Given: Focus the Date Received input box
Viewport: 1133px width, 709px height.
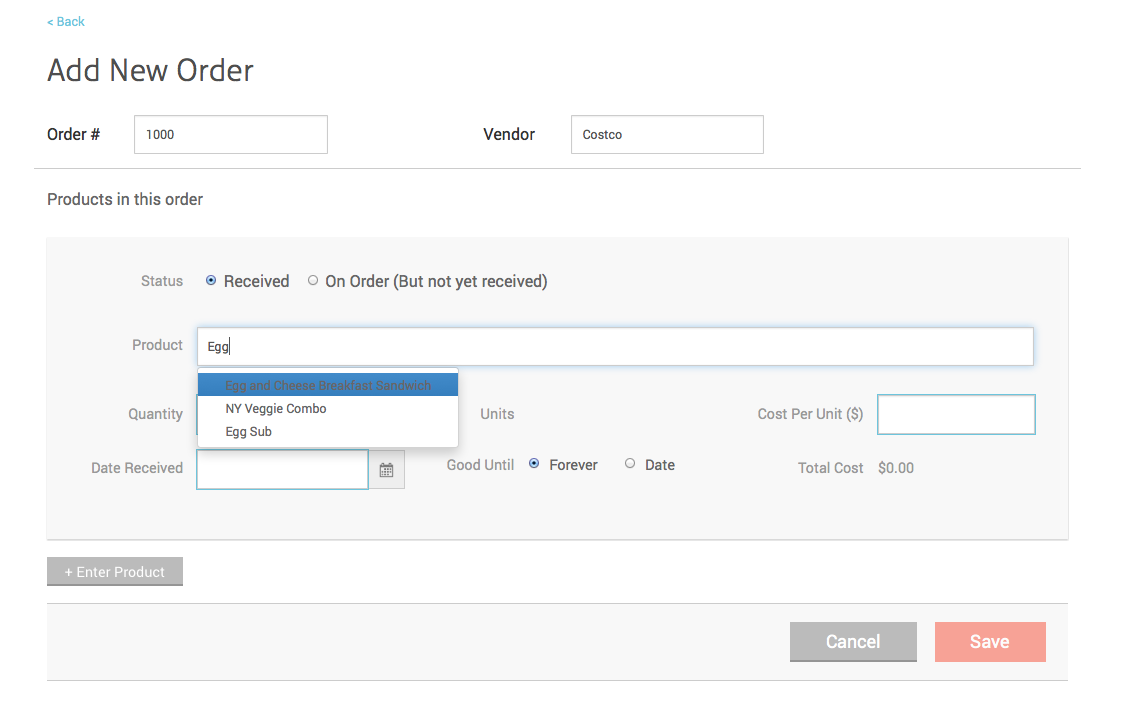Looking at the screenshot, I should coord(283,470).
